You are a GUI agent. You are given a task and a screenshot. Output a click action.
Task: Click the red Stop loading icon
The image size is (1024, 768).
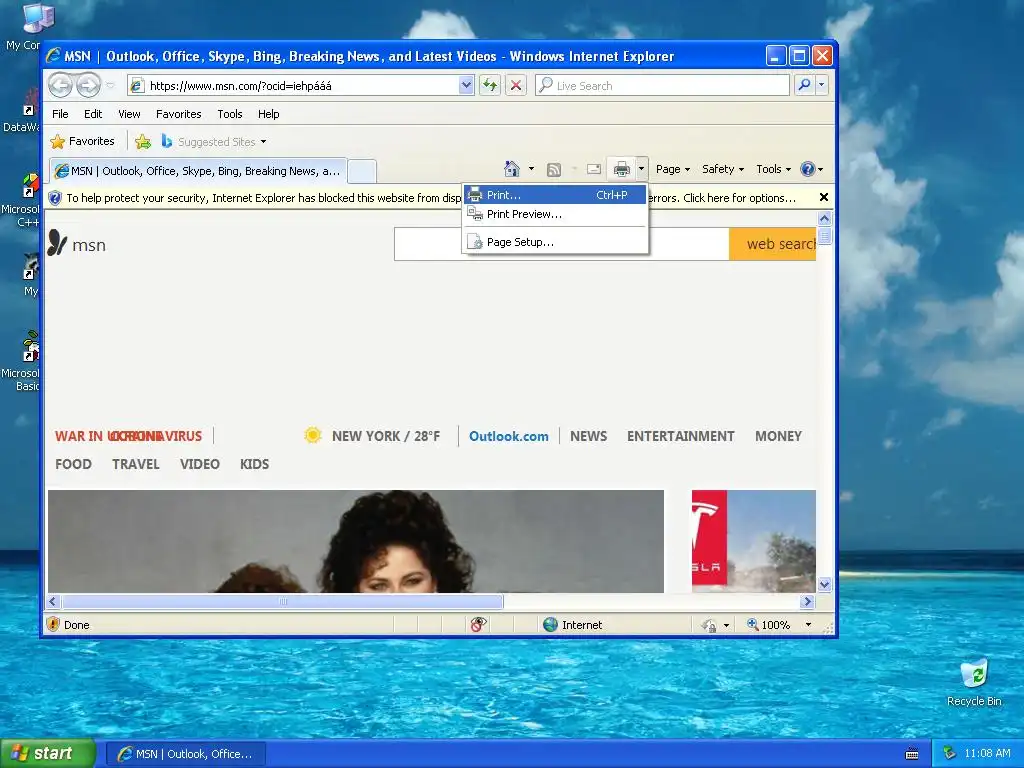pyautogui.click(x=516, y=85)
